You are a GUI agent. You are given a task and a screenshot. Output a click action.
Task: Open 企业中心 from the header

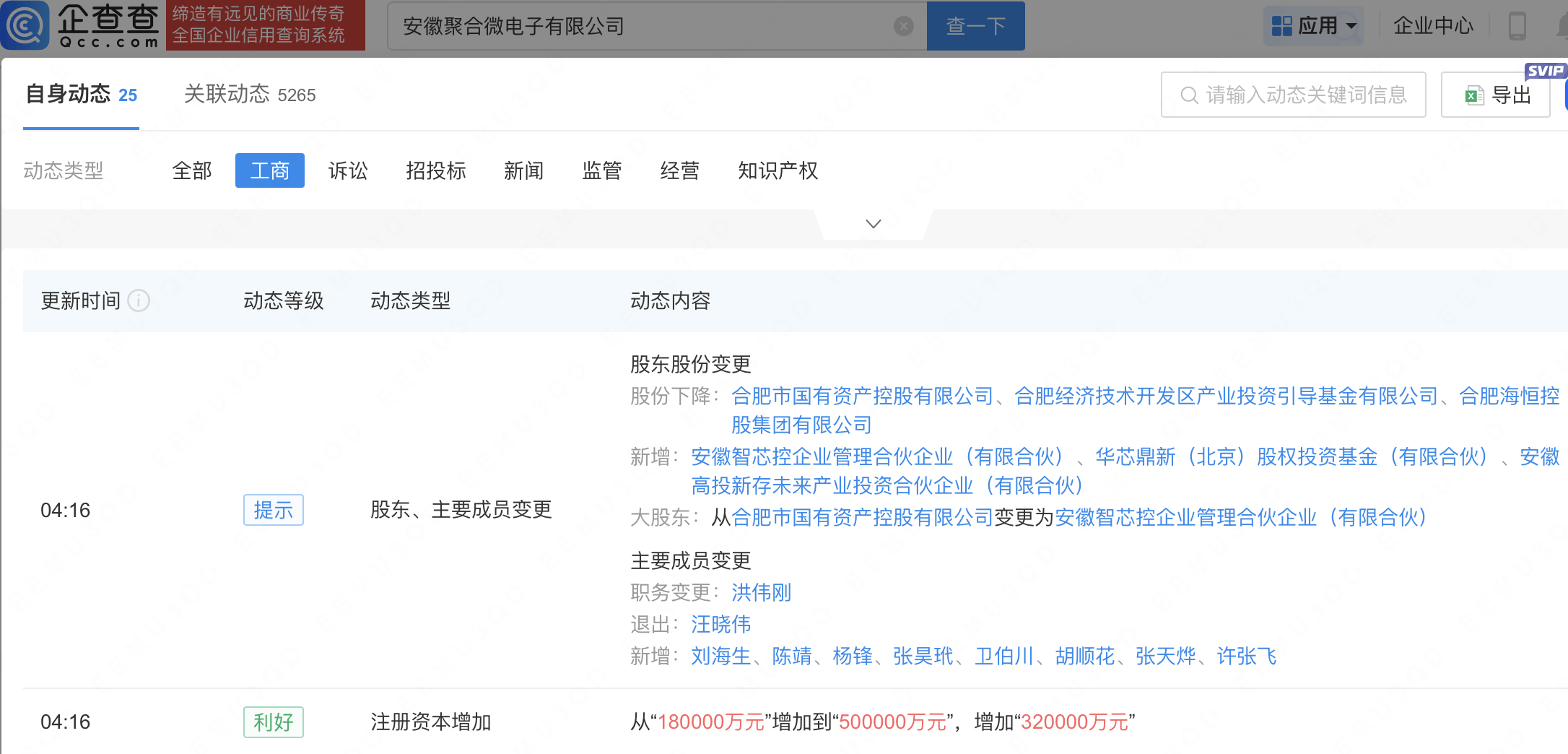point(1433,26)
